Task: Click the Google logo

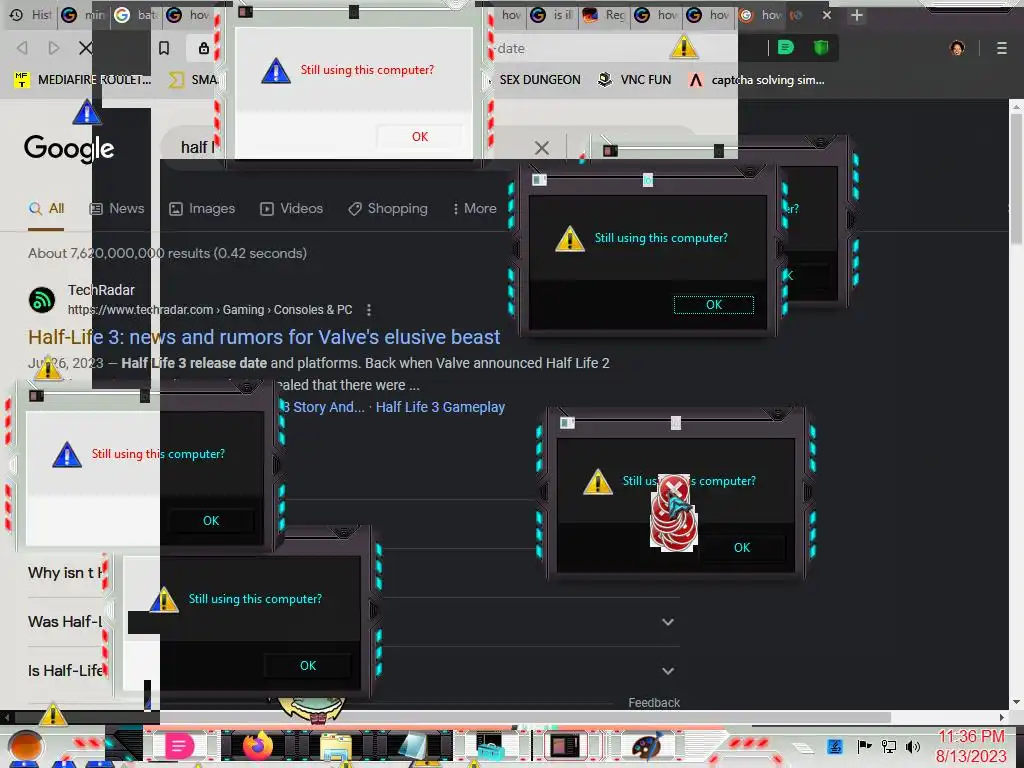Action: click(x=69, y=148)
